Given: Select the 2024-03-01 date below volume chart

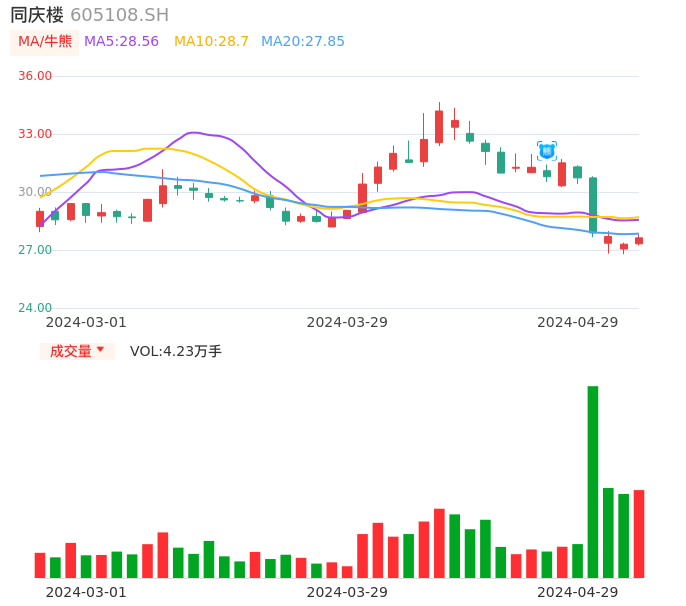Looking at the screenshot, I should [86, 592].
